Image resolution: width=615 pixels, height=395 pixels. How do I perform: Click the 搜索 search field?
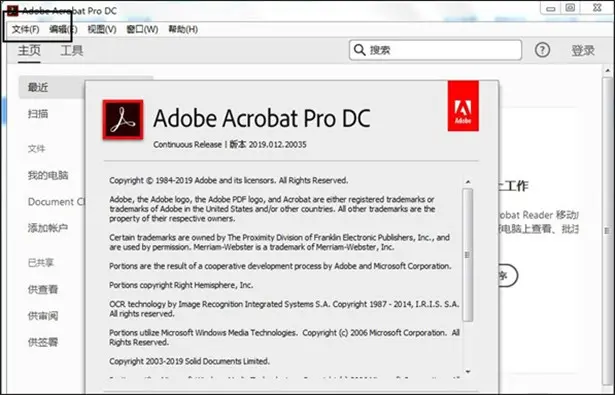pos(435,50)
